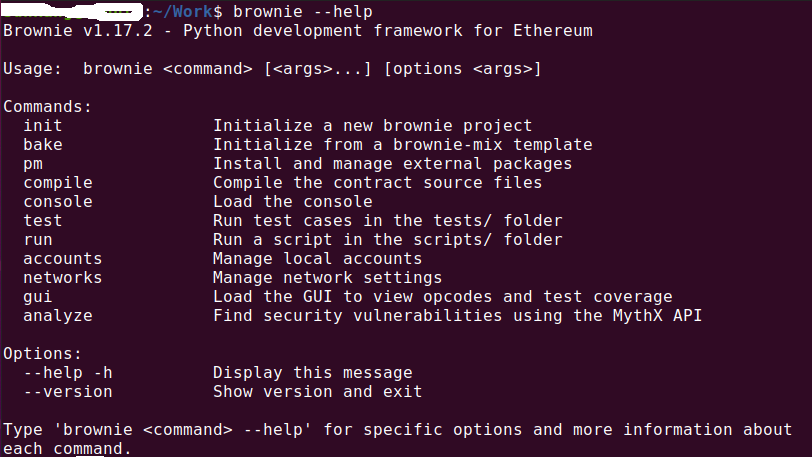The image size is (812, 457).
Task: Click the 'Options:' section heading
Action: [42, 354]
